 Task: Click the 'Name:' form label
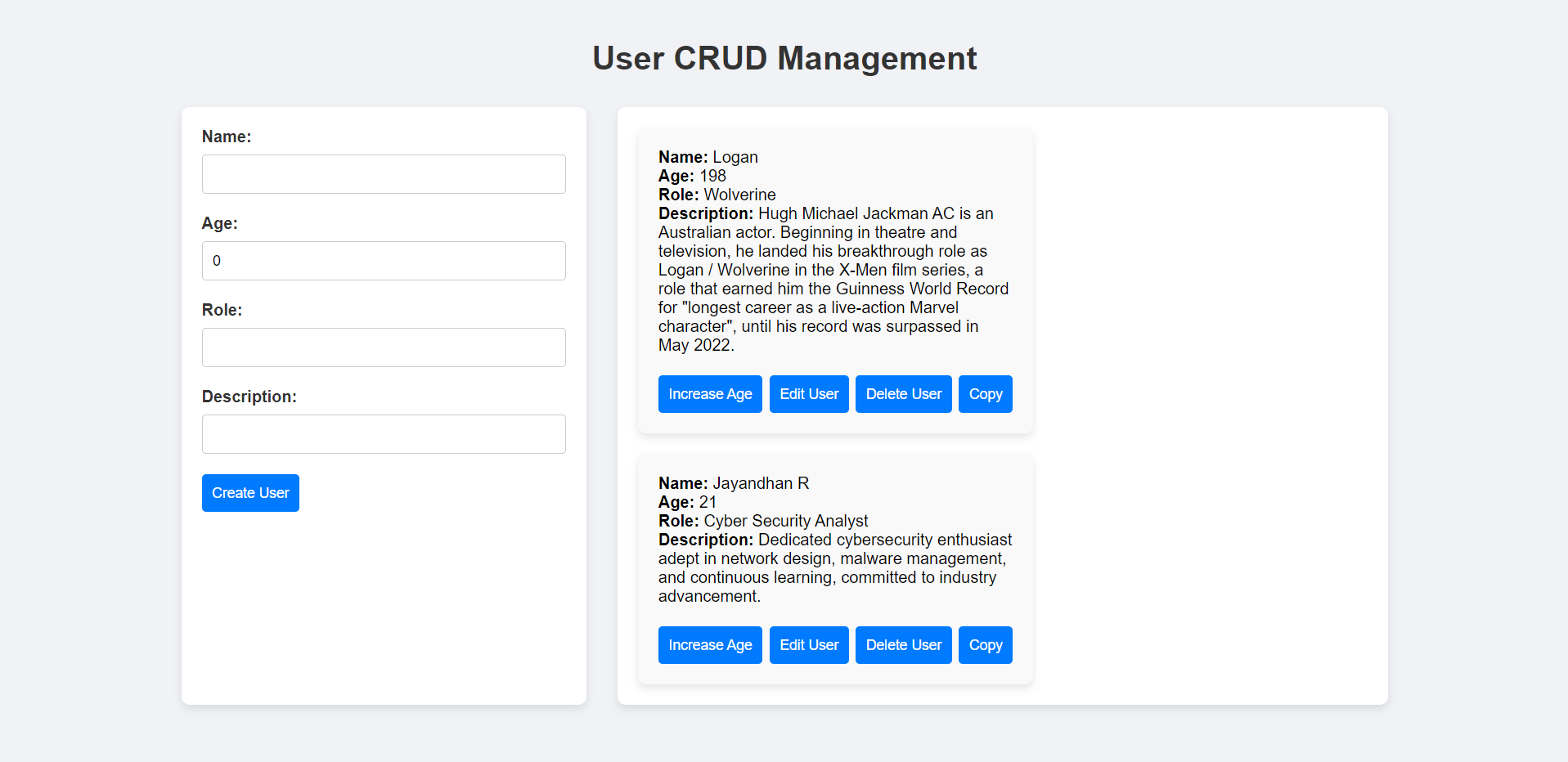tap(227, 137)
